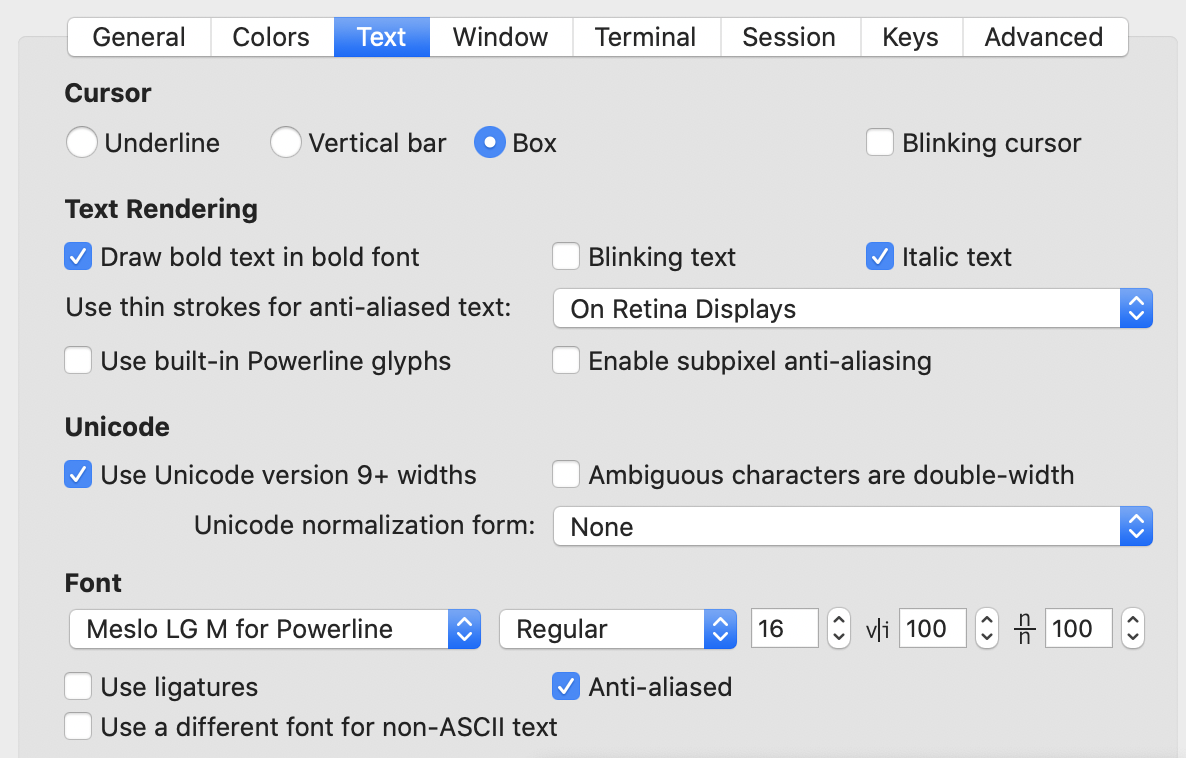Open the Colors tab
This screenshot has width=1186, height=758.
(271, 37)
